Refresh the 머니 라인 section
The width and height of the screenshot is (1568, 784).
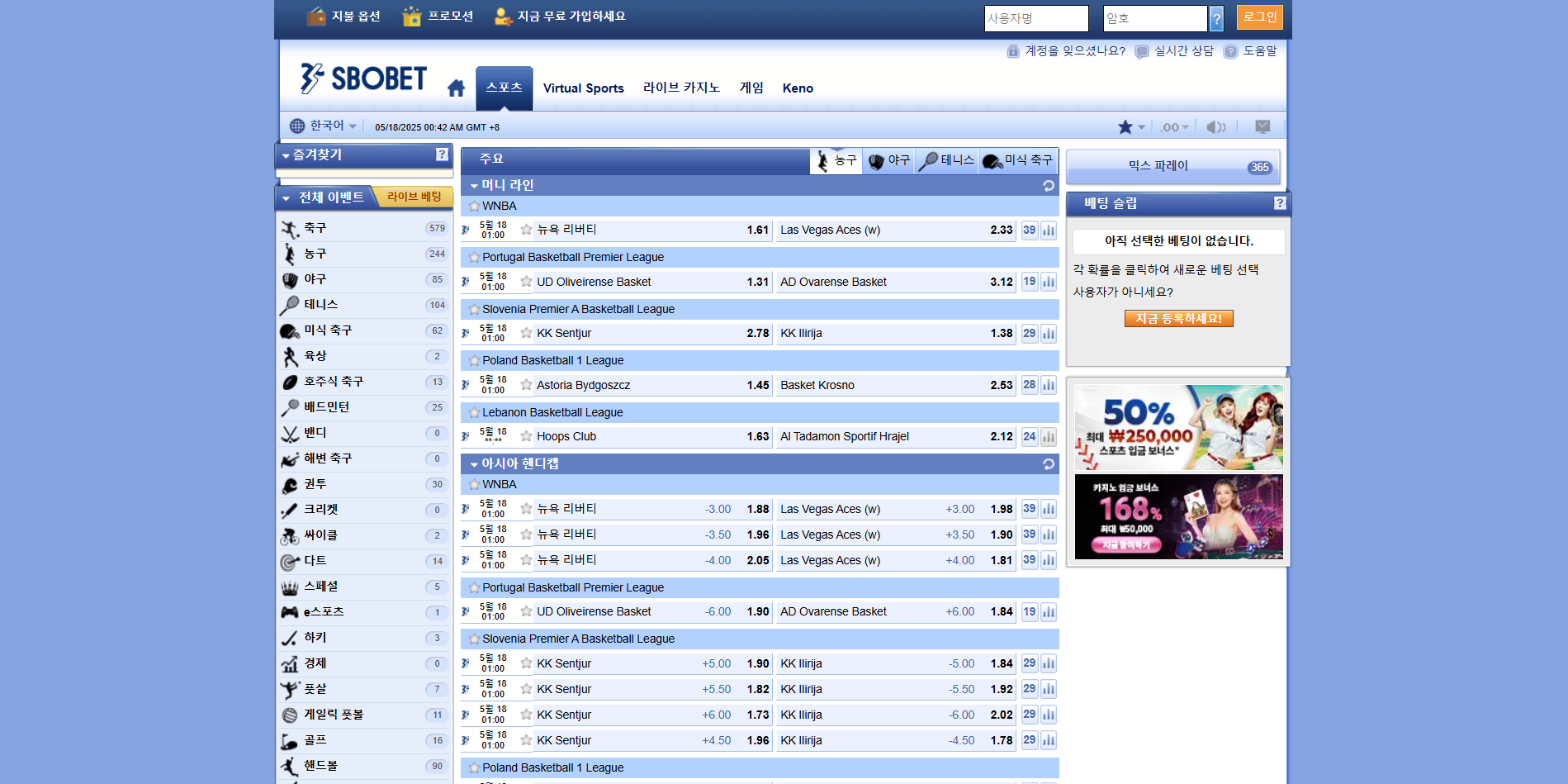pyautogui.click(x=1049, y=186)
